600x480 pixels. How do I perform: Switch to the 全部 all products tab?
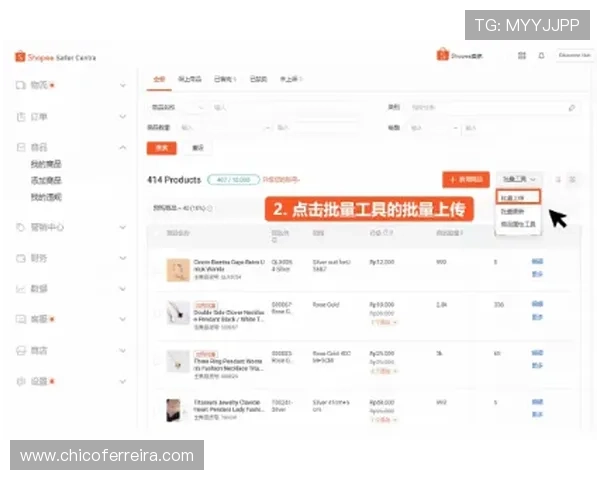click(x=158, y=78)
